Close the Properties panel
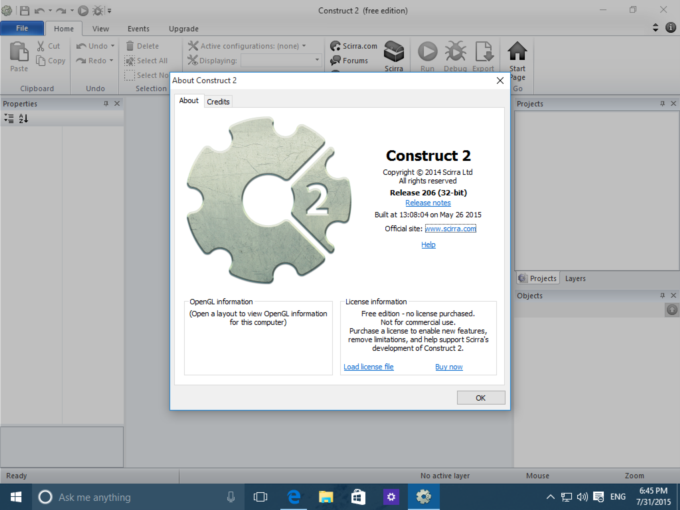Screen dimensions: 680x510 tap(117, 104)
